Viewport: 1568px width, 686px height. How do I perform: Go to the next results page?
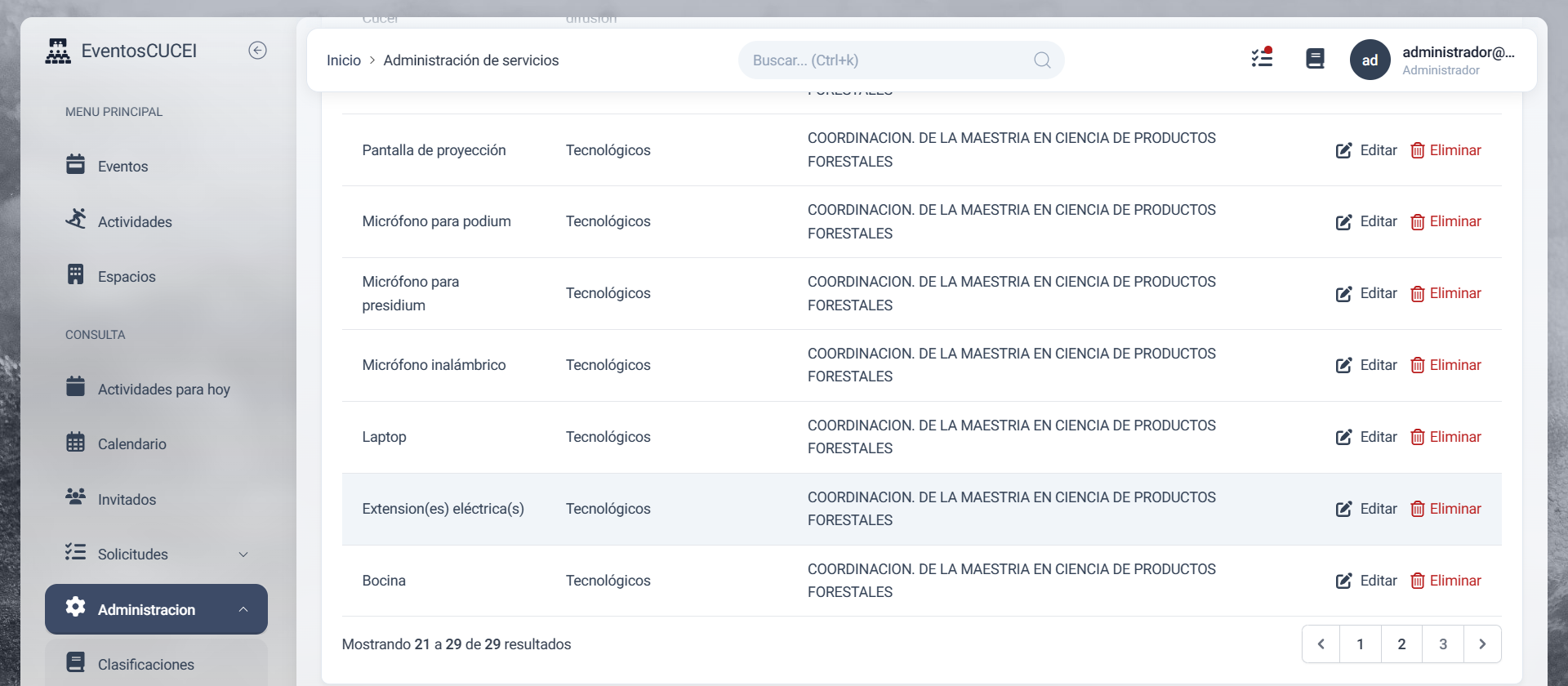(x=1482, y=644)
